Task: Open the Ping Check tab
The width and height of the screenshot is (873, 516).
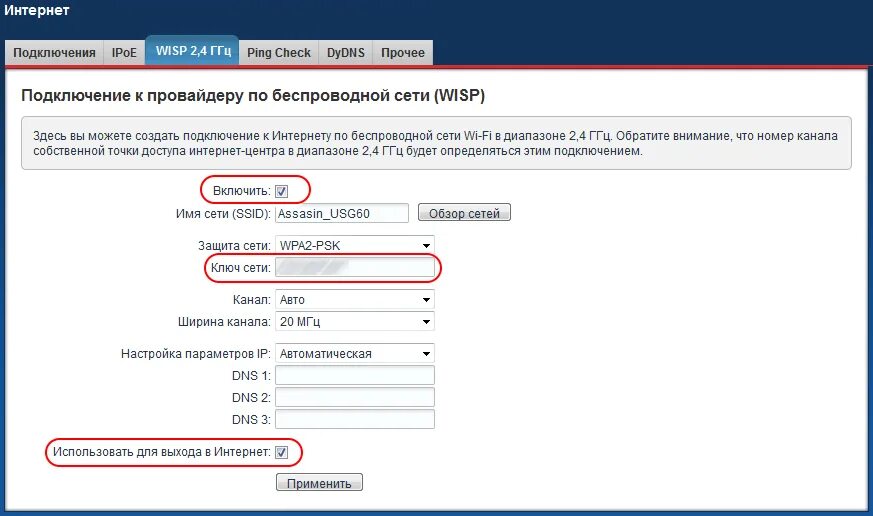Action: pyautogui.click(x=278, y=53)
